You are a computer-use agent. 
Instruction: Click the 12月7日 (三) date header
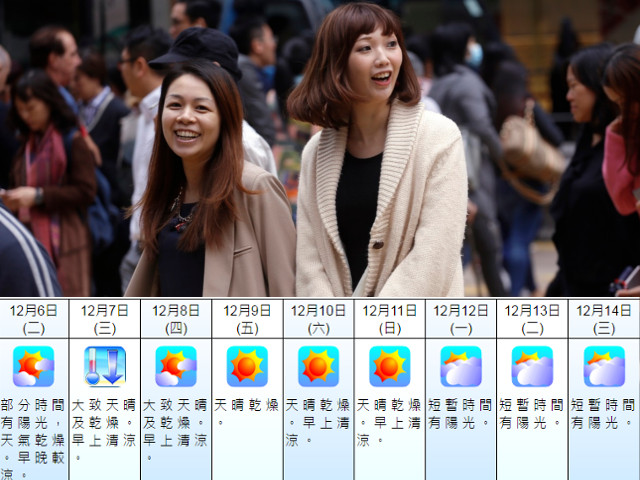tap(104, 318)
